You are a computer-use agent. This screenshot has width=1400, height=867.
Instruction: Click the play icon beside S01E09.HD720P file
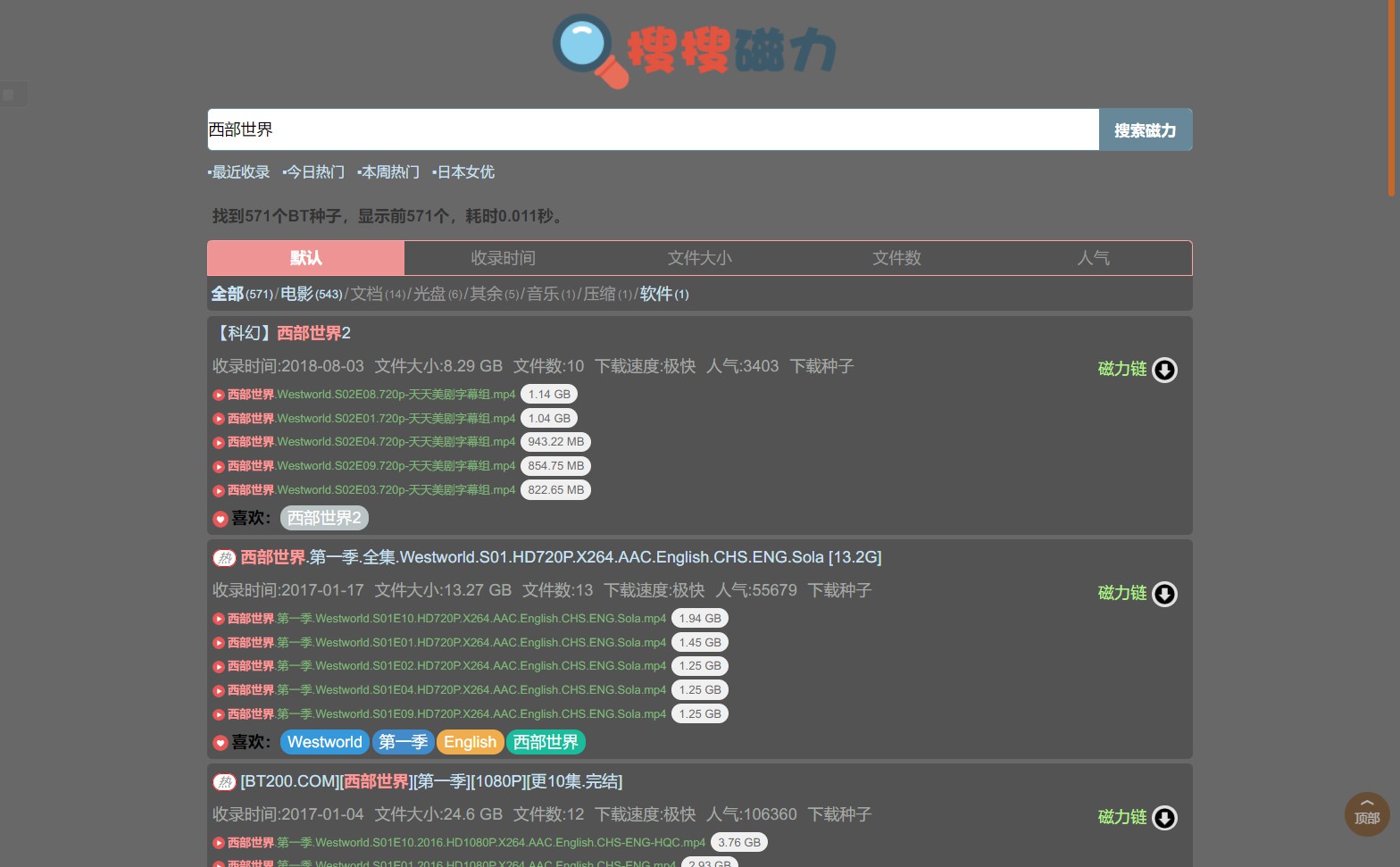click(x=219, y=715)
